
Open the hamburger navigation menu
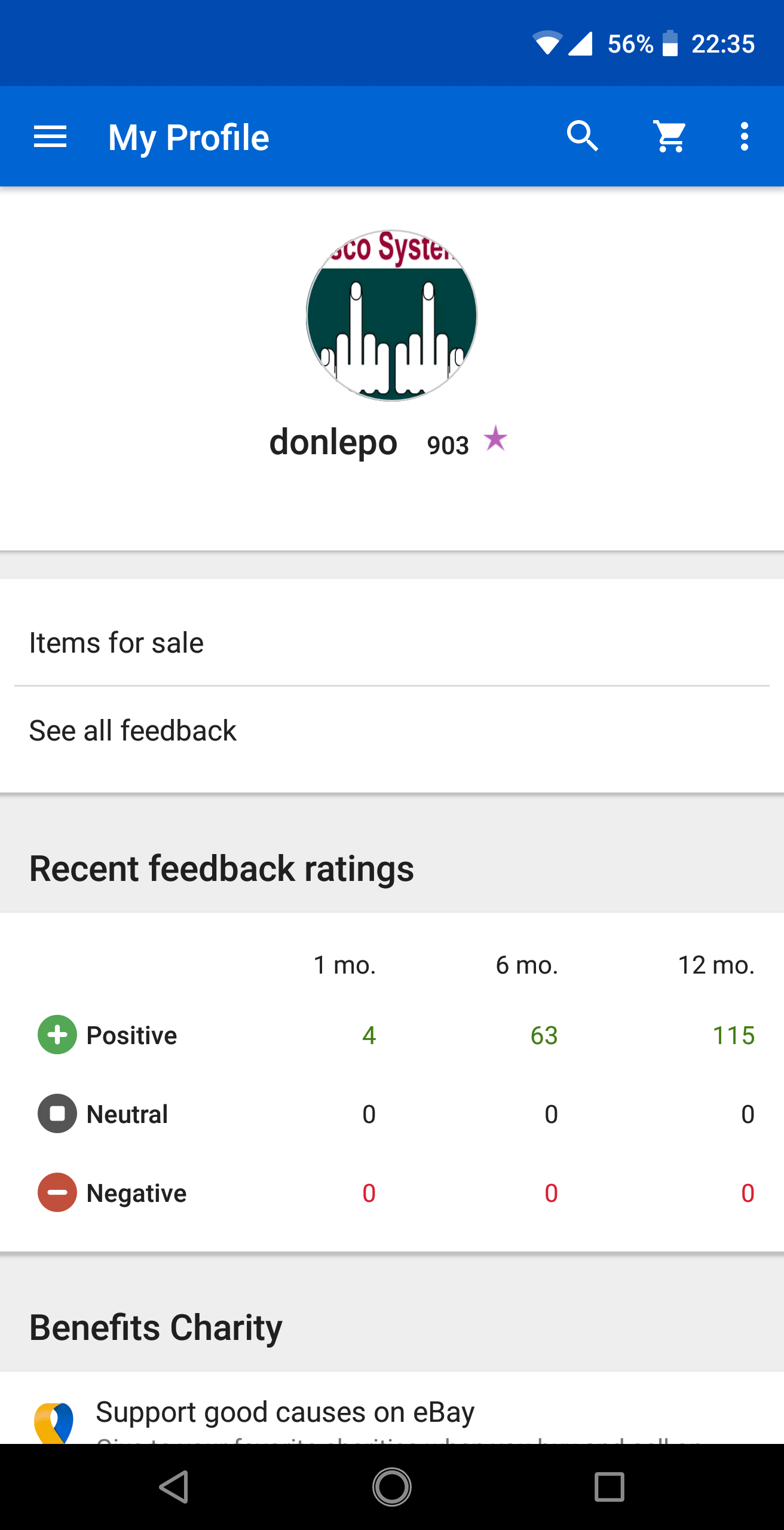(x=50, y=137)
